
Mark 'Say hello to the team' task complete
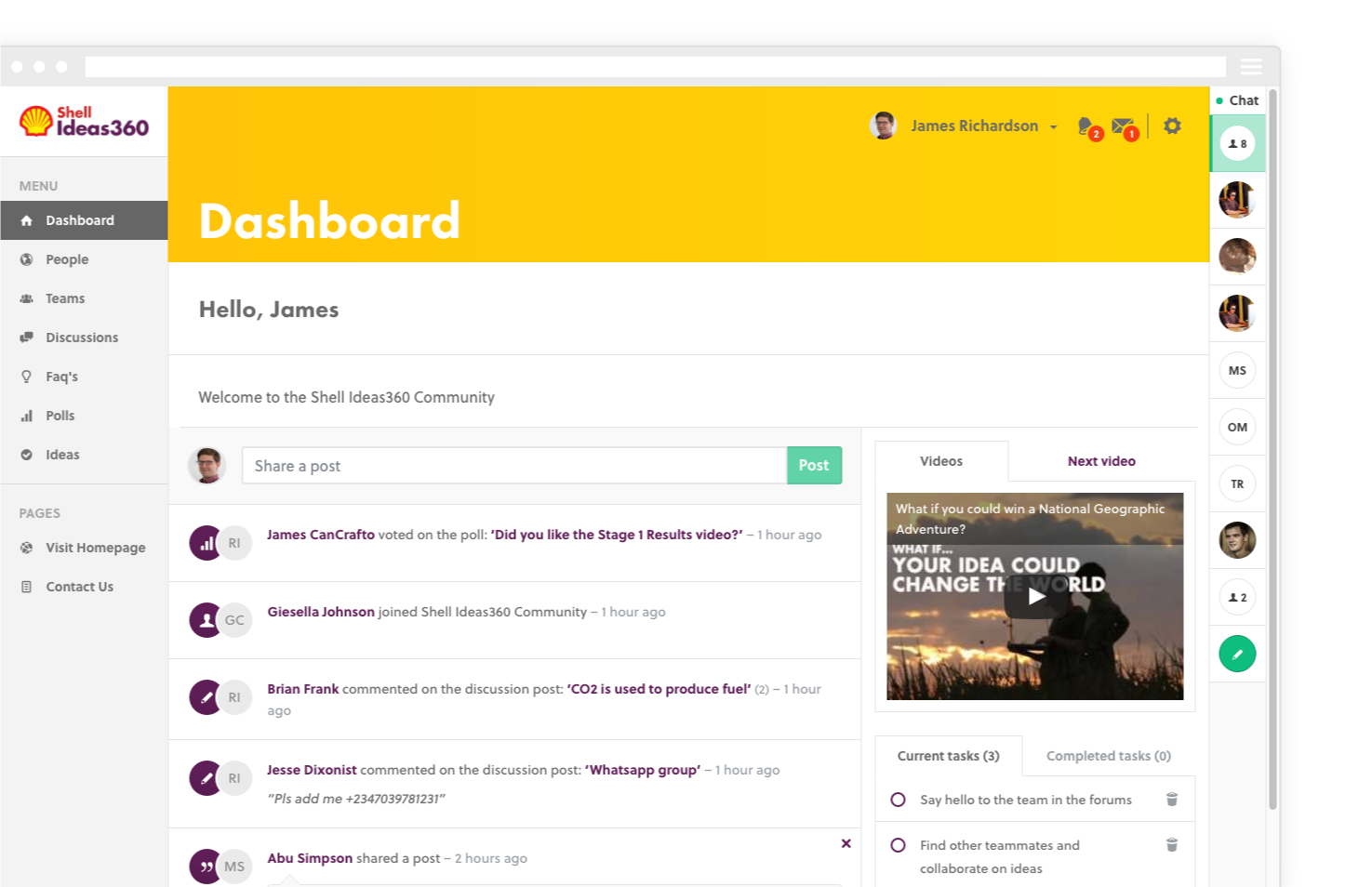[x=898, y=800]
